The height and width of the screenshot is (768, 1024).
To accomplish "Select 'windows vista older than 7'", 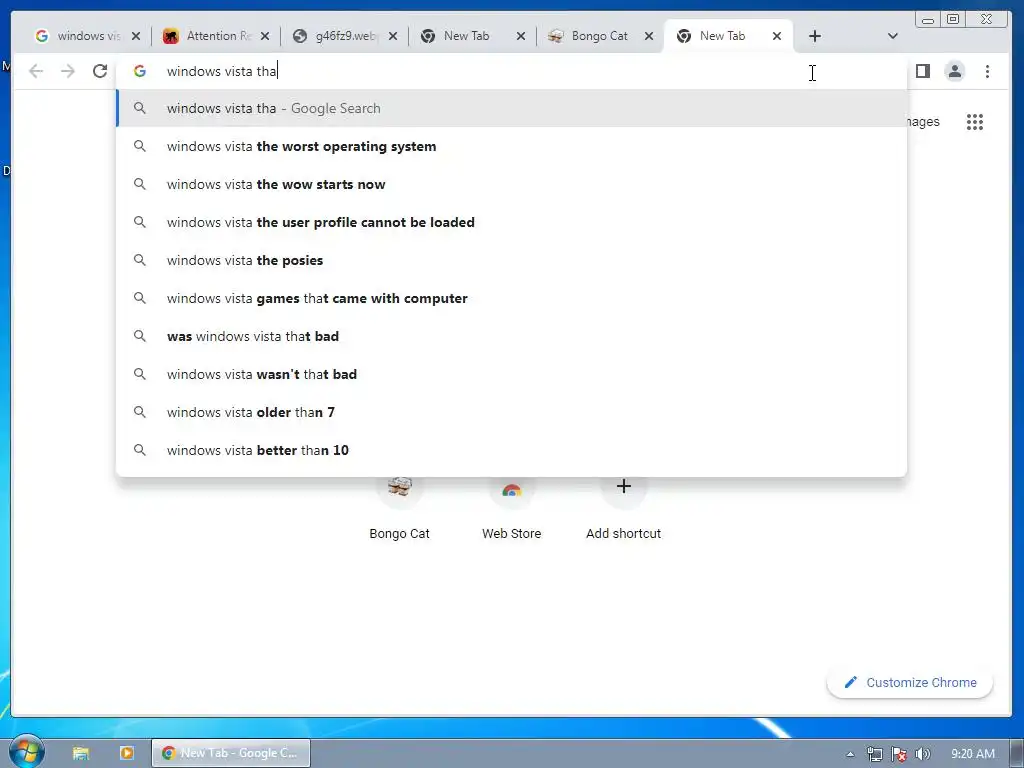I will click(511, 411).
